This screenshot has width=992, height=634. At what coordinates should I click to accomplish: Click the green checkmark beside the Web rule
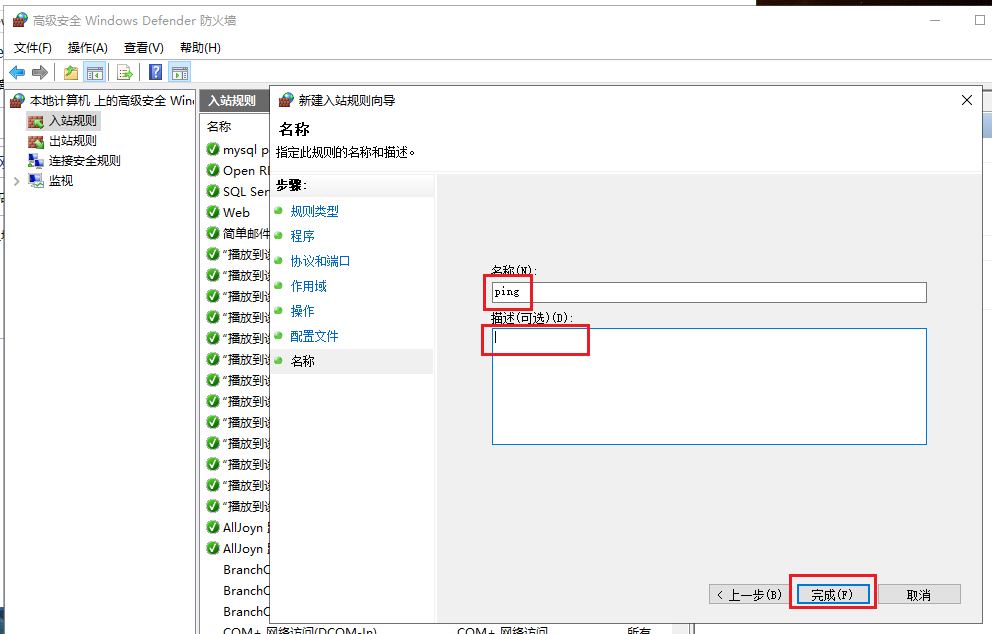(x=211, y=212)
